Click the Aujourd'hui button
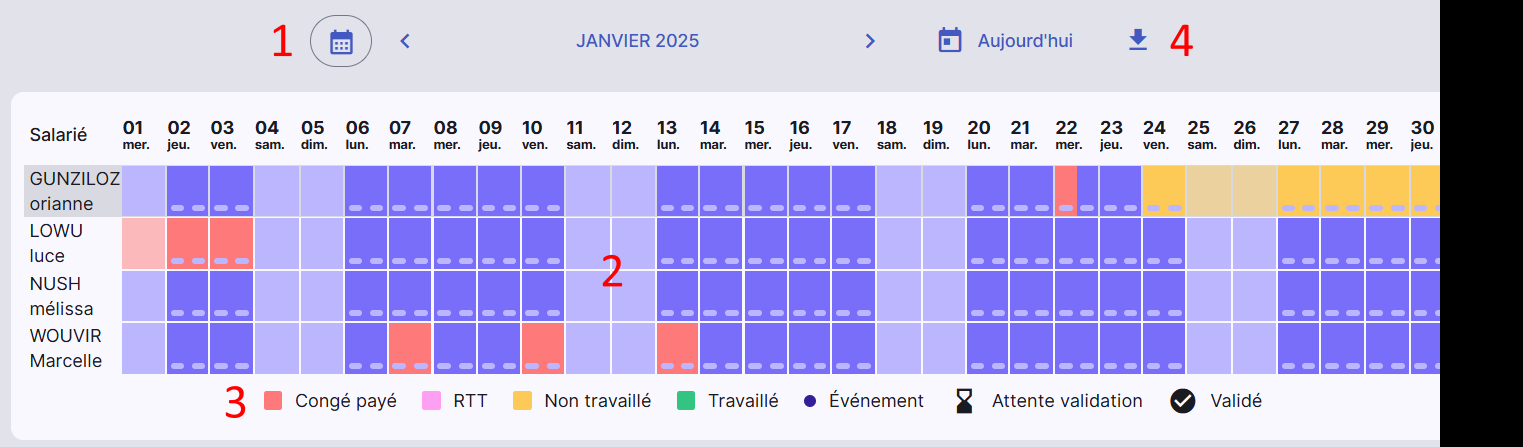 click(x=1005, y=41)
